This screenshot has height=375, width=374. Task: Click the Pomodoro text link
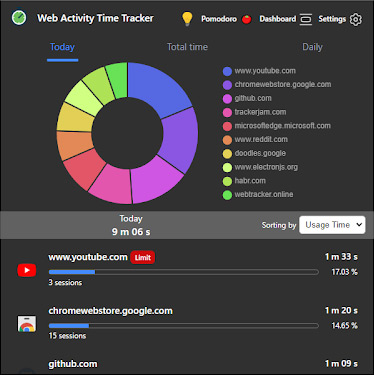coord(219,19)
